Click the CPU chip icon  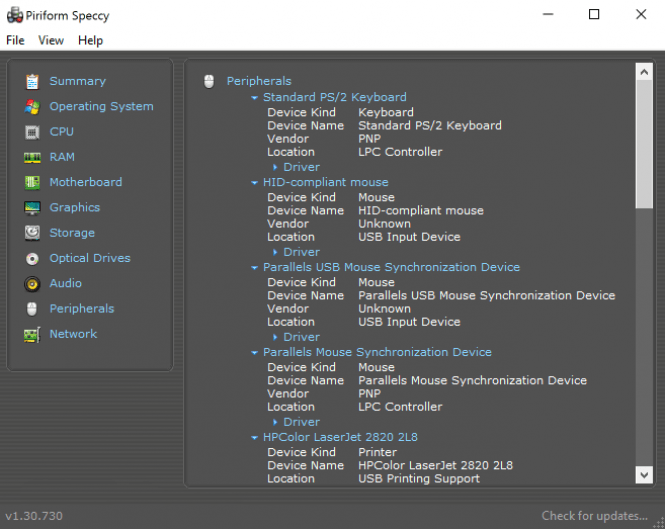(x=32, y=132)
